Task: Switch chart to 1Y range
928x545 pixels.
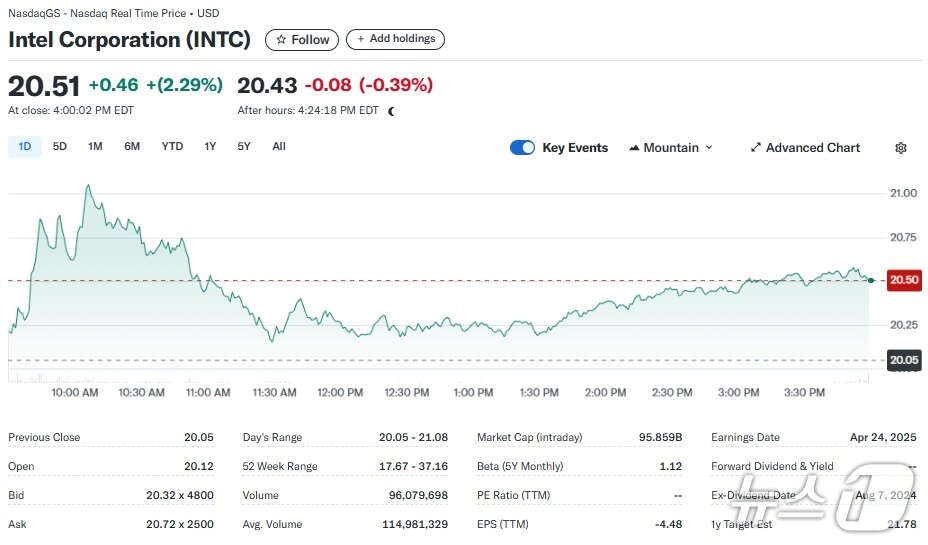Action: pos(210,147)
